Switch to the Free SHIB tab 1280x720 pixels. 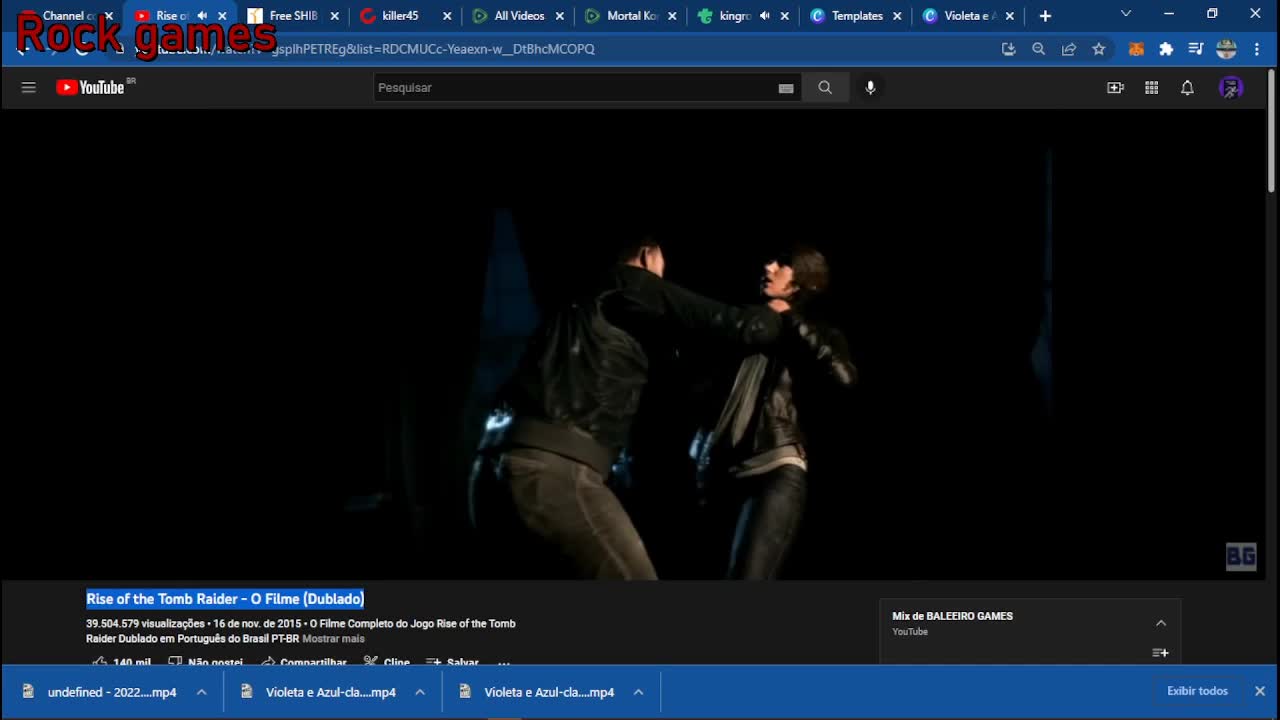point(293,16)
